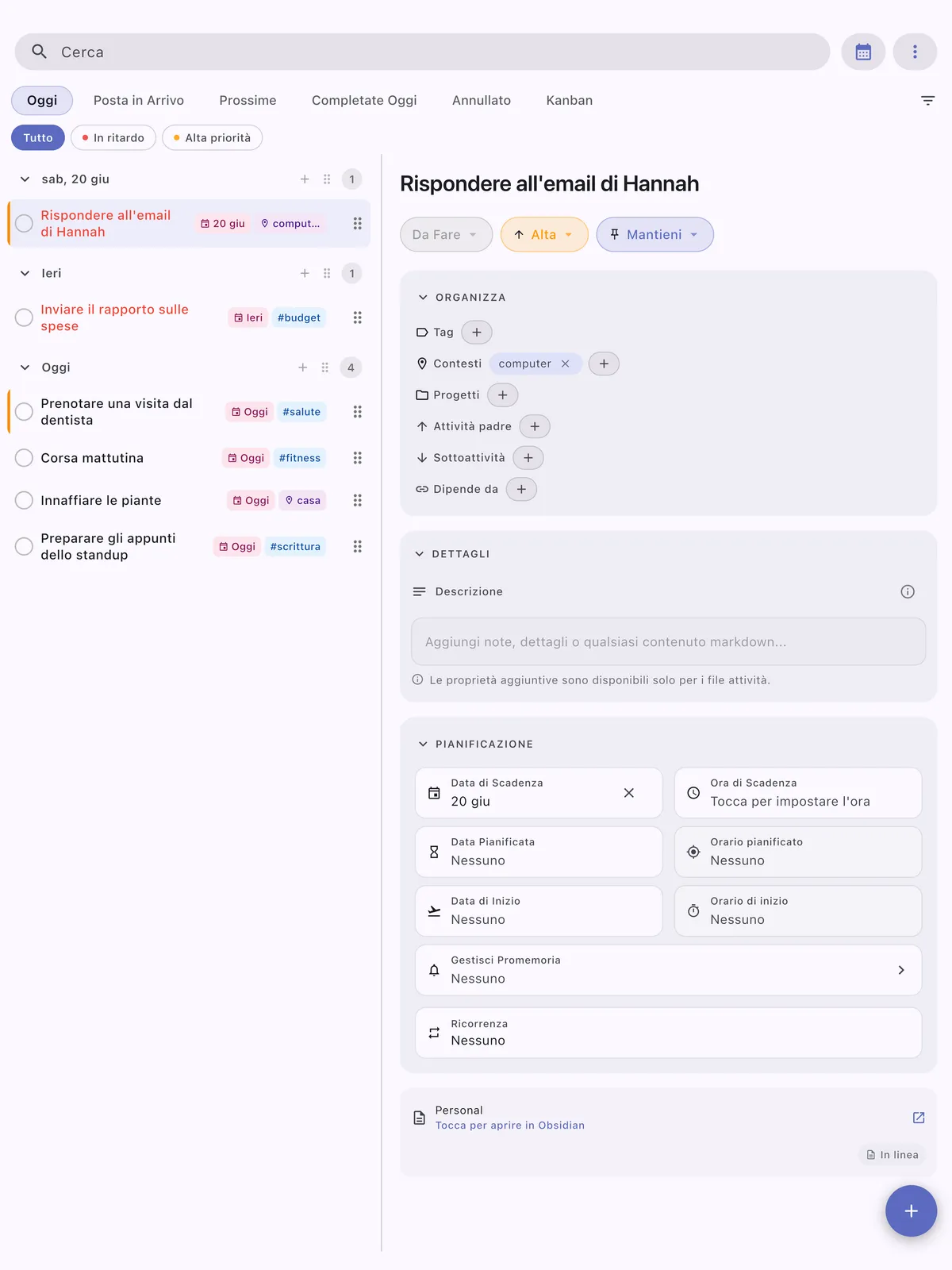This screenshot has height=1270, width=952.
Task: Click drag handle of Inviare il rapporto task
Action: pos(358,317)
